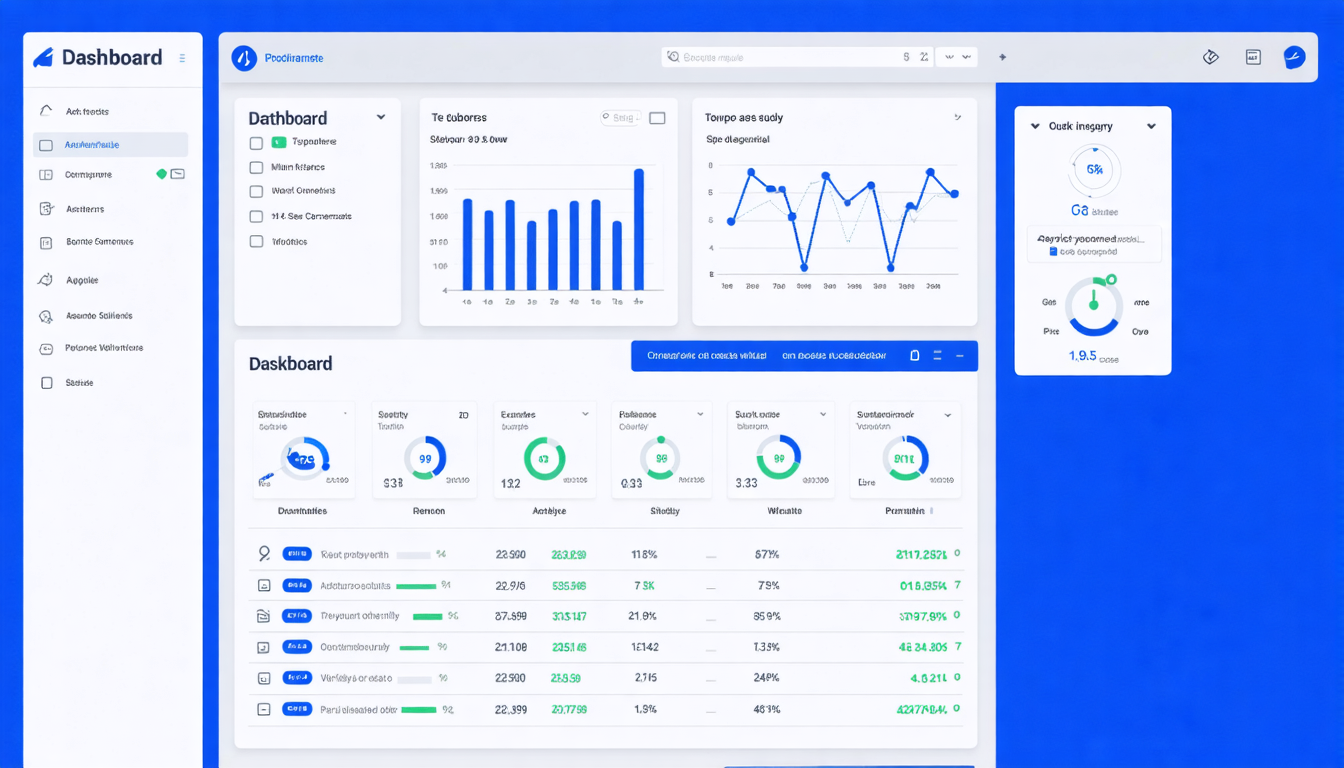Open the chevron on the 3.33 donut card

(823, 414)
